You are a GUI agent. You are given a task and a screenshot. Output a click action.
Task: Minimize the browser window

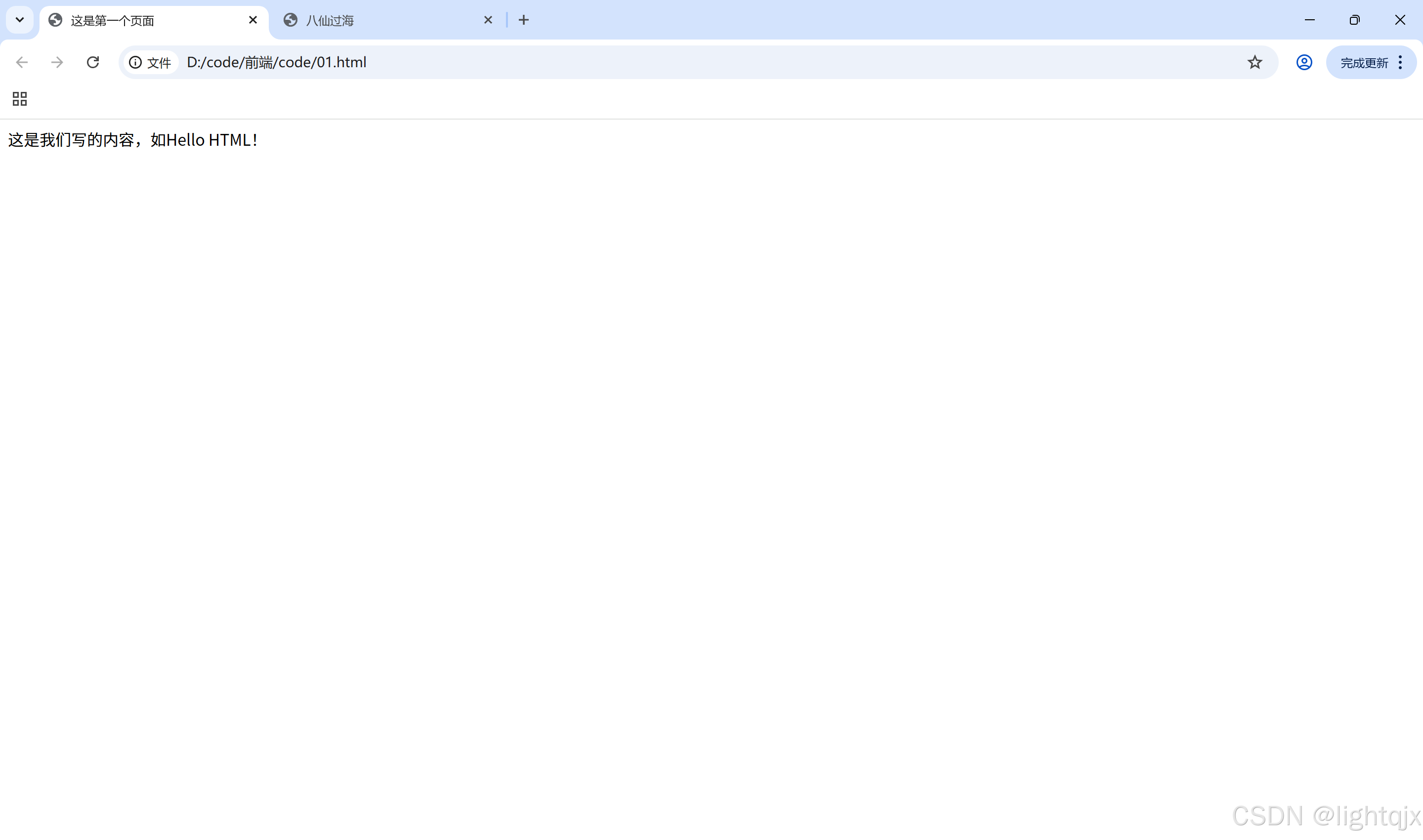click(1310, 20)
